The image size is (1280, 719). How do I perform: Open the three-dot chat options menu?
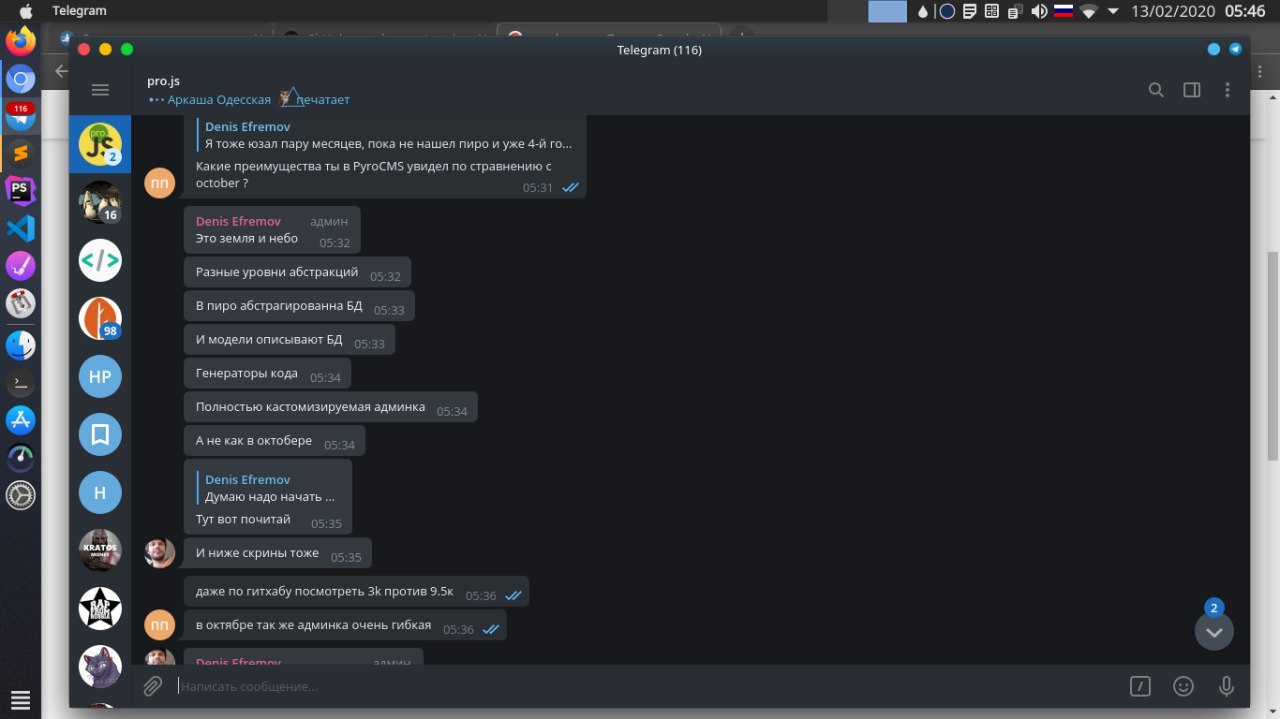(x=1227, y=90)
